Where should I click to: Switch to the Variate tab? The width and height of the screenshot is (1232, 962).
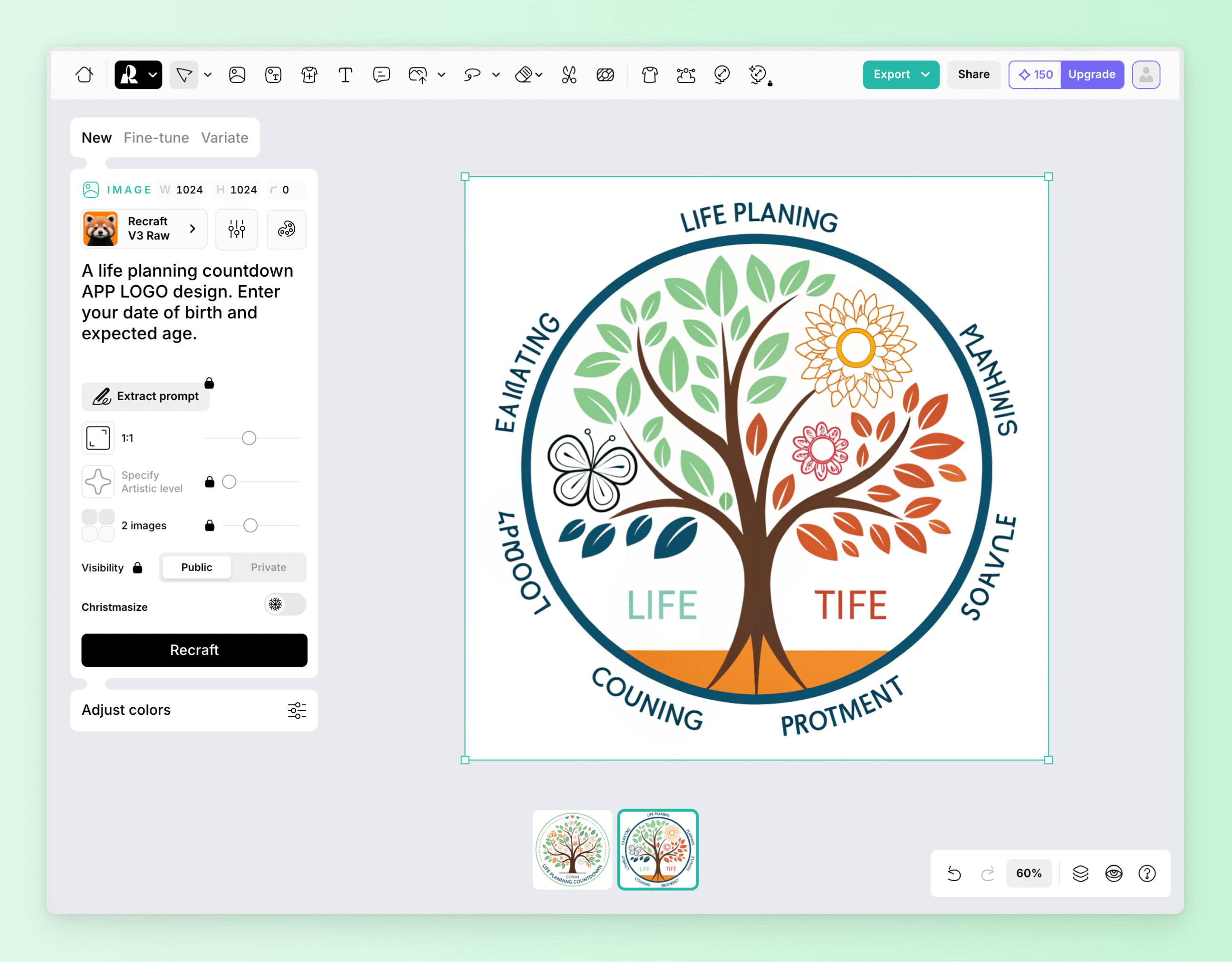point(224,138)
